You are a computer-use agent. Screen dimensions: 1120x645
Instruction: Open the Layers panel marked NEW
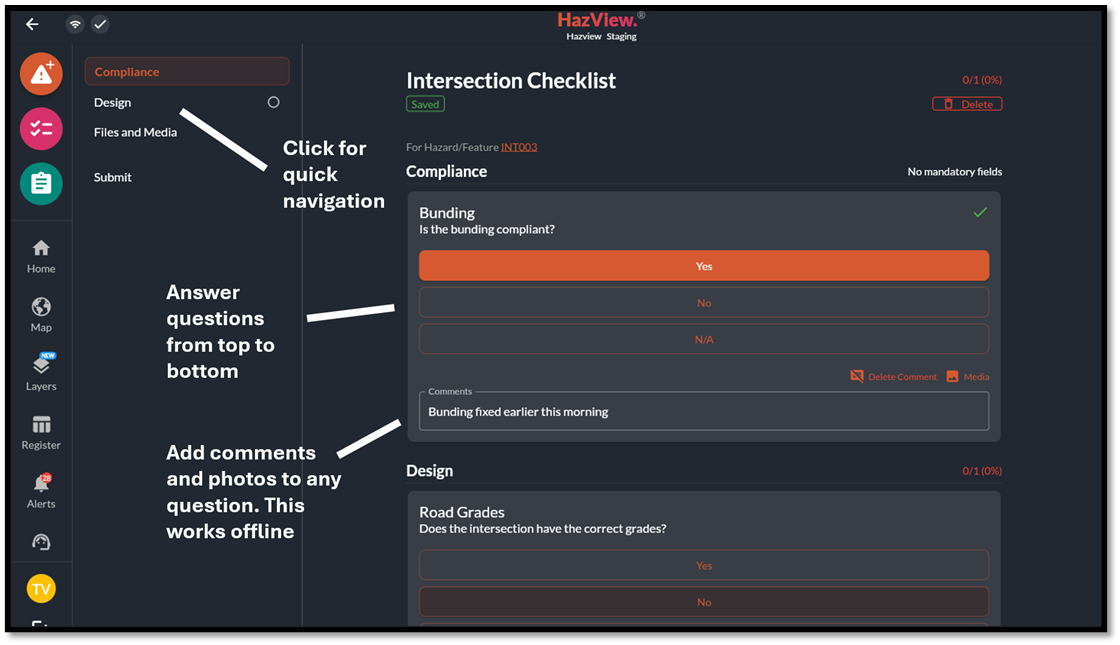coord(41,372)
